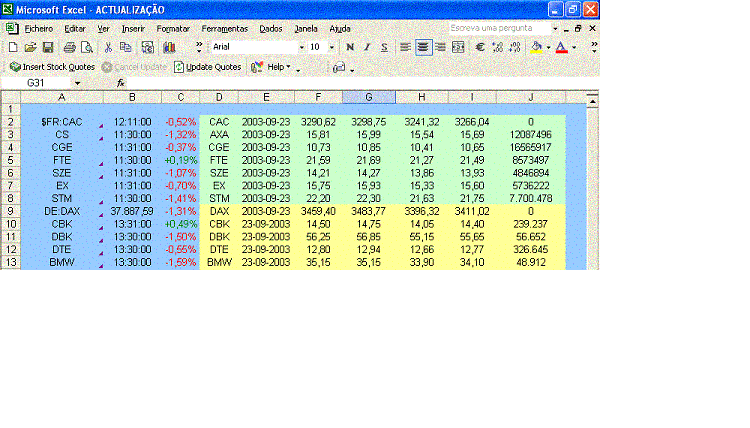Click Update Quotes button
The width and height of the screenshot is (750, 428).
(208, 67)
